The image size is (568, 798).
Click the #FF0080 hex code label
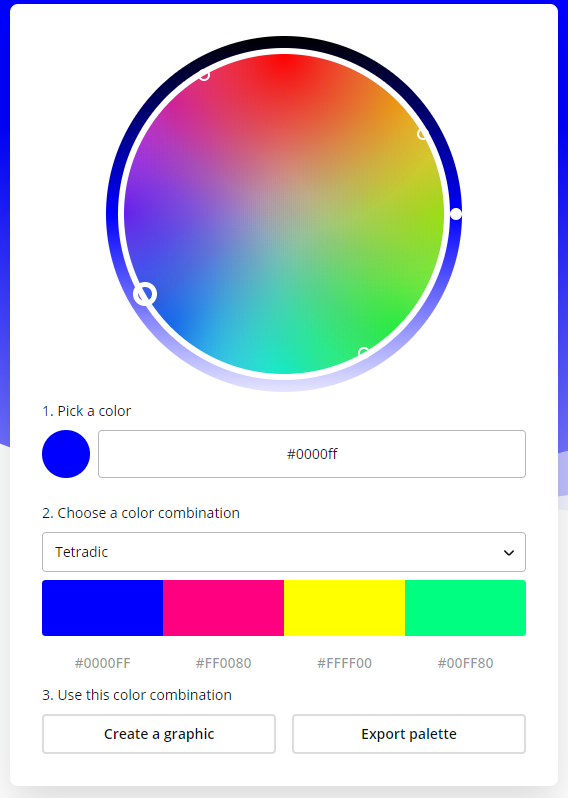click(x=223, y=663)
